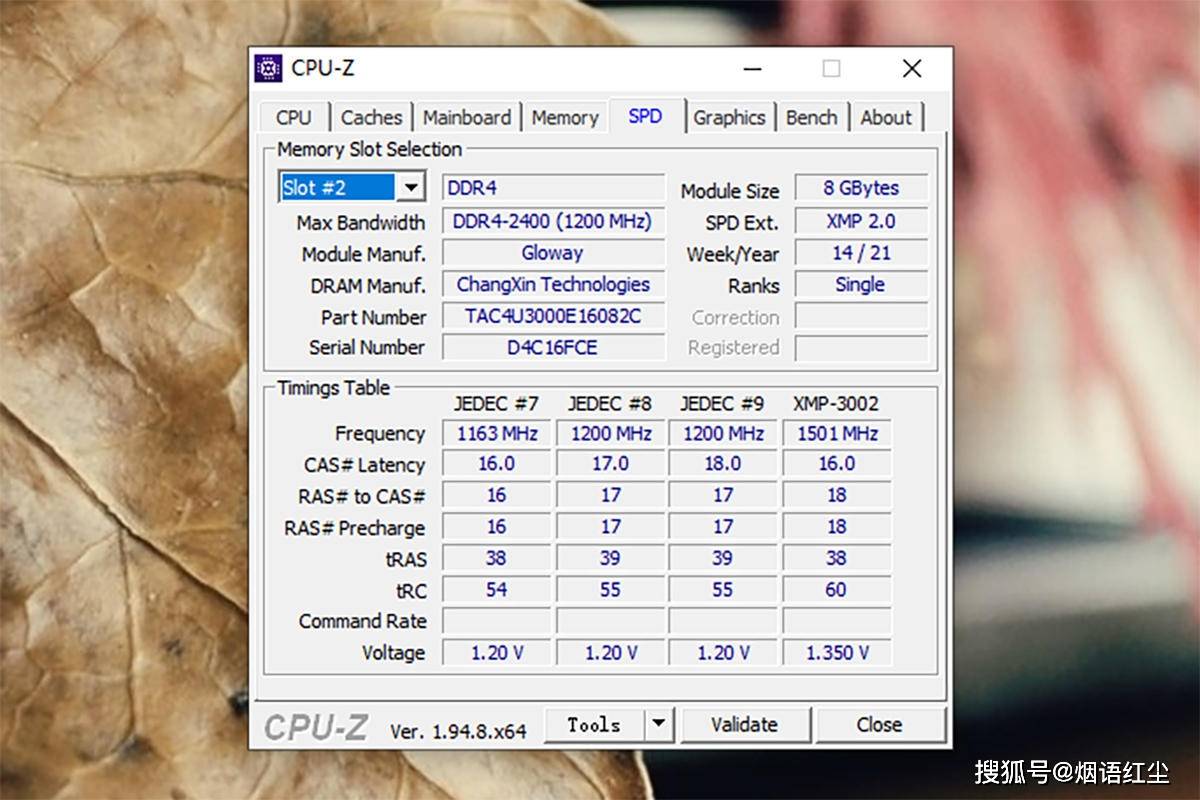Click the XMP-3002 frequency value 1501 MHz
The width and height of the screenshot is (1200, 800).
pyautogui.click(x=837, y=434)
